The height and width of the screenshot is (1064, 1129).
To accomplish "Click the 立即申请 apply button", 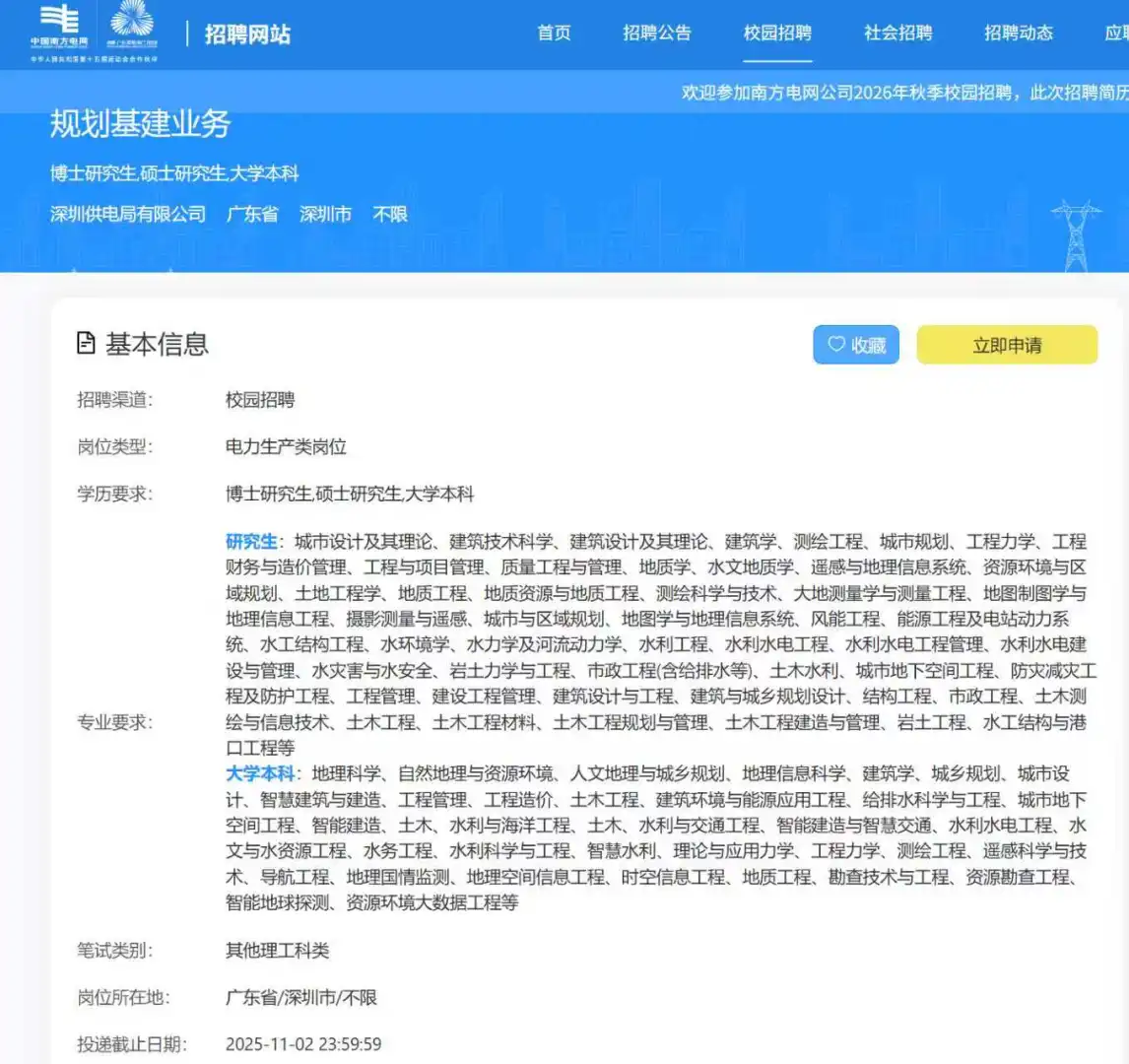I will coord(1007,345).
